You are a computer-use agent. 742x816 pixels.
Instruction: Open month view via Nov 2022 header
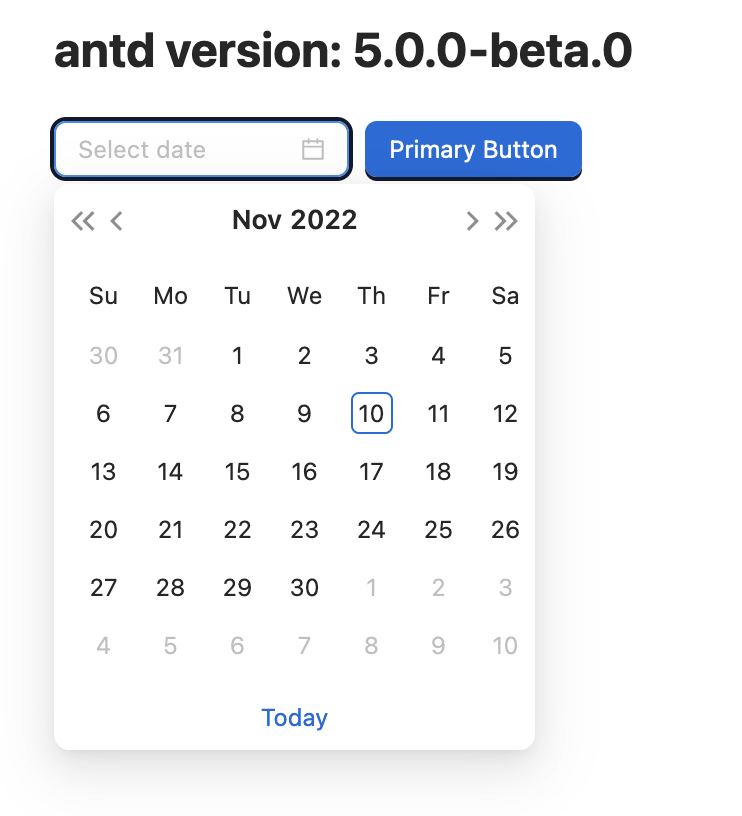[256, 220]
